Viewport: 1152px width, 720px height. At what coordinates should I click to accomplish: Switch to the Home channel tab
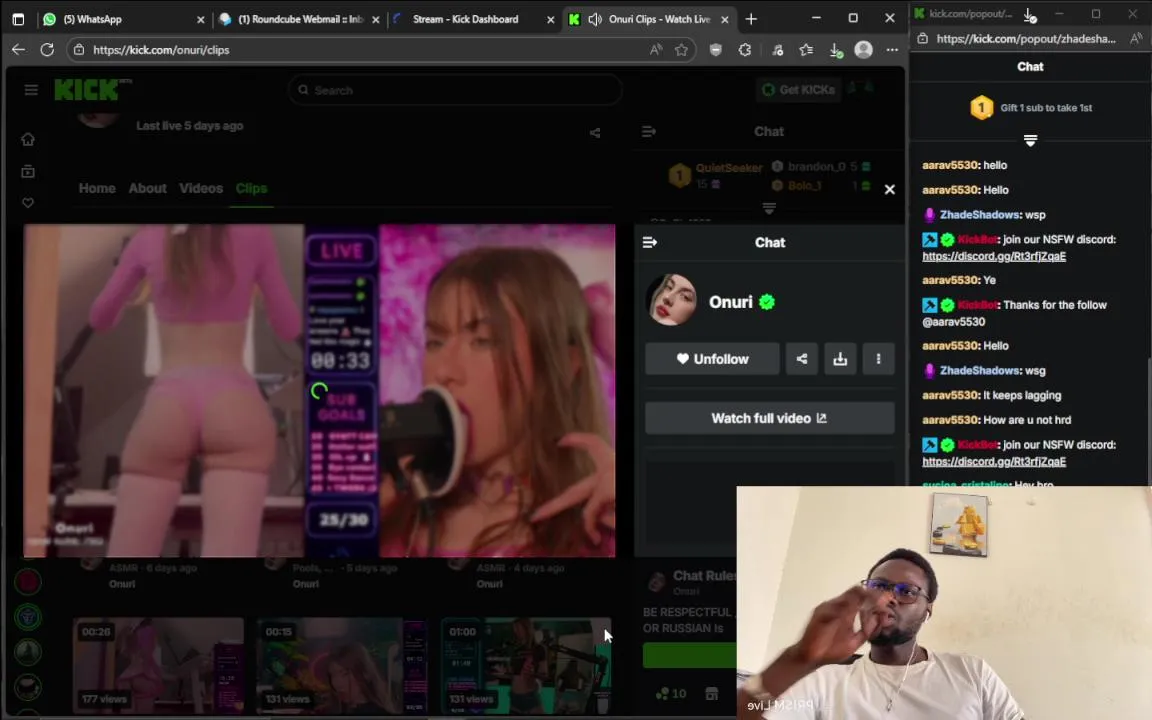(x=97, y=188)
